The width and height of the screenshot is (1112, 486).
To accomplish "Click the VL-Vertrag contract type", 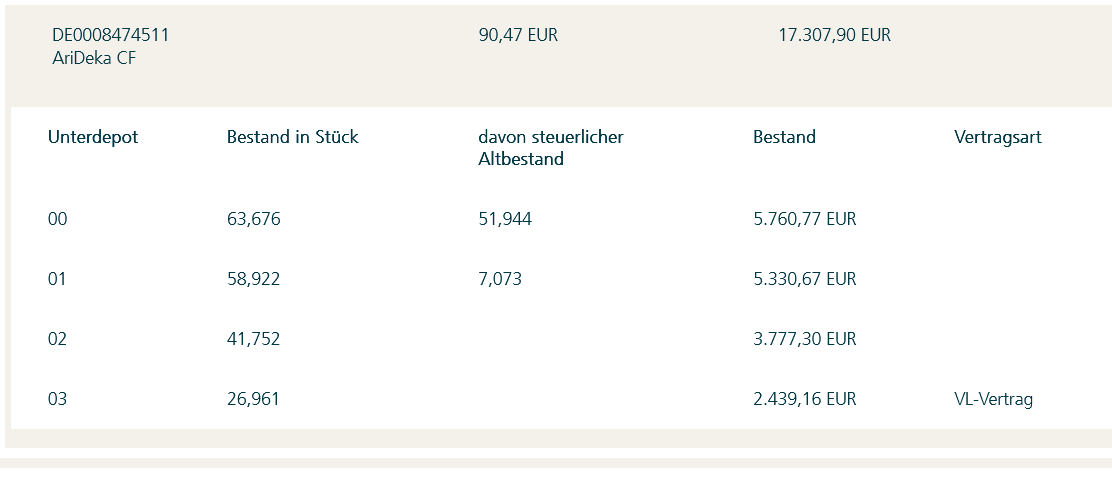I will point(993,399).
